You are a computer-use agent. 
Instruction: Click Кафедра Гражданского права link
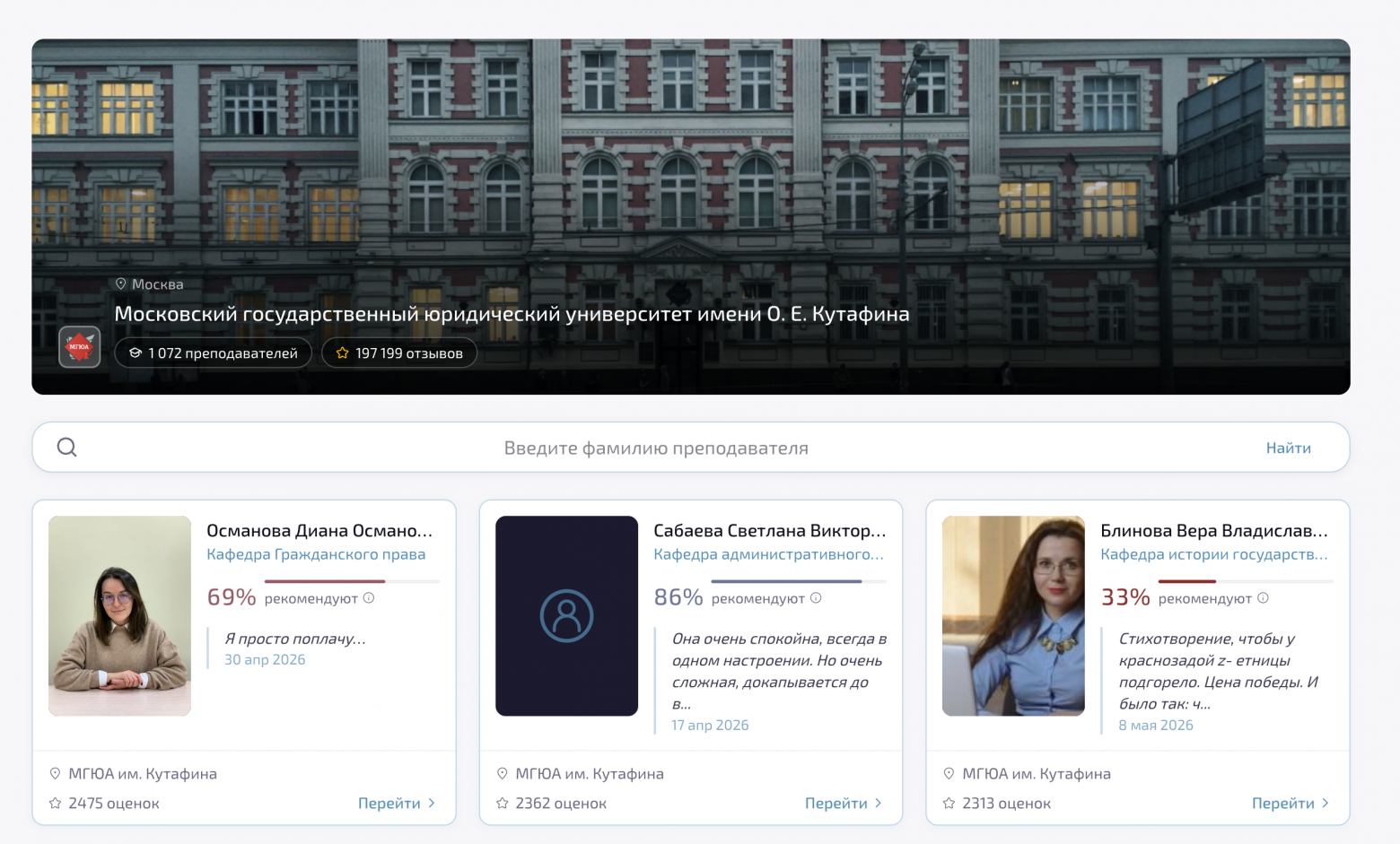[x=316, y=554]
